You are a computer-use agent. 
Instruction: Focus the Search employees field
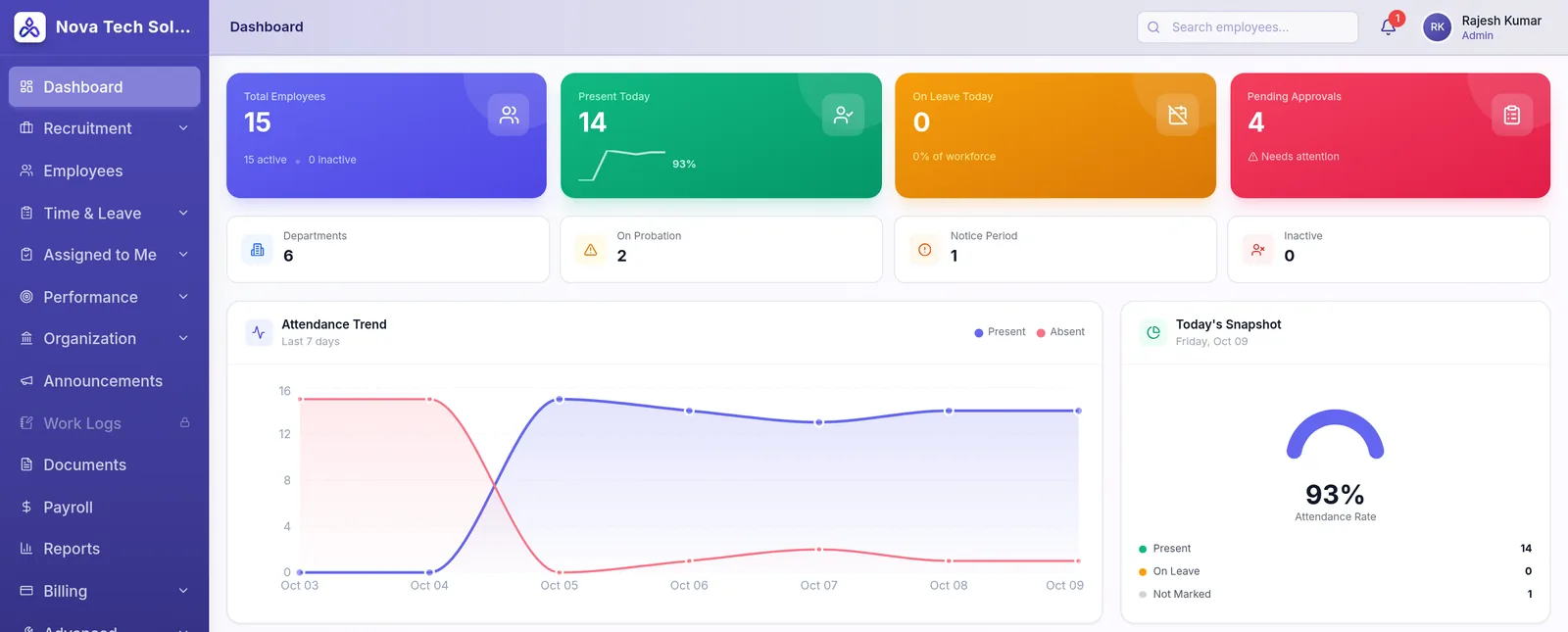point(1248,27)
